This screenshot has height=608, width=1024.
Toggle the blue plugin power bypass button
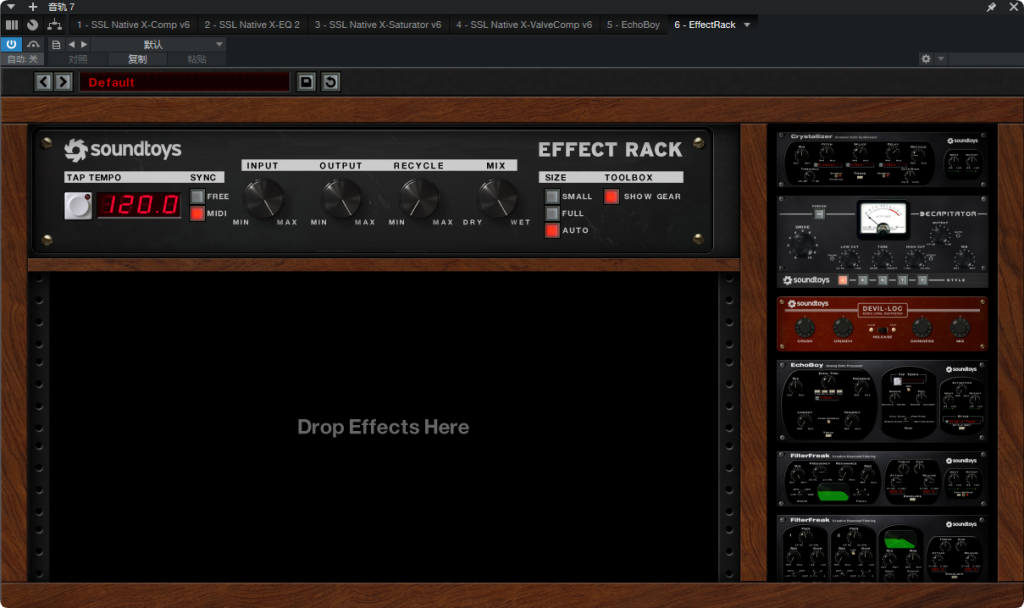click(x=12, y=44)
